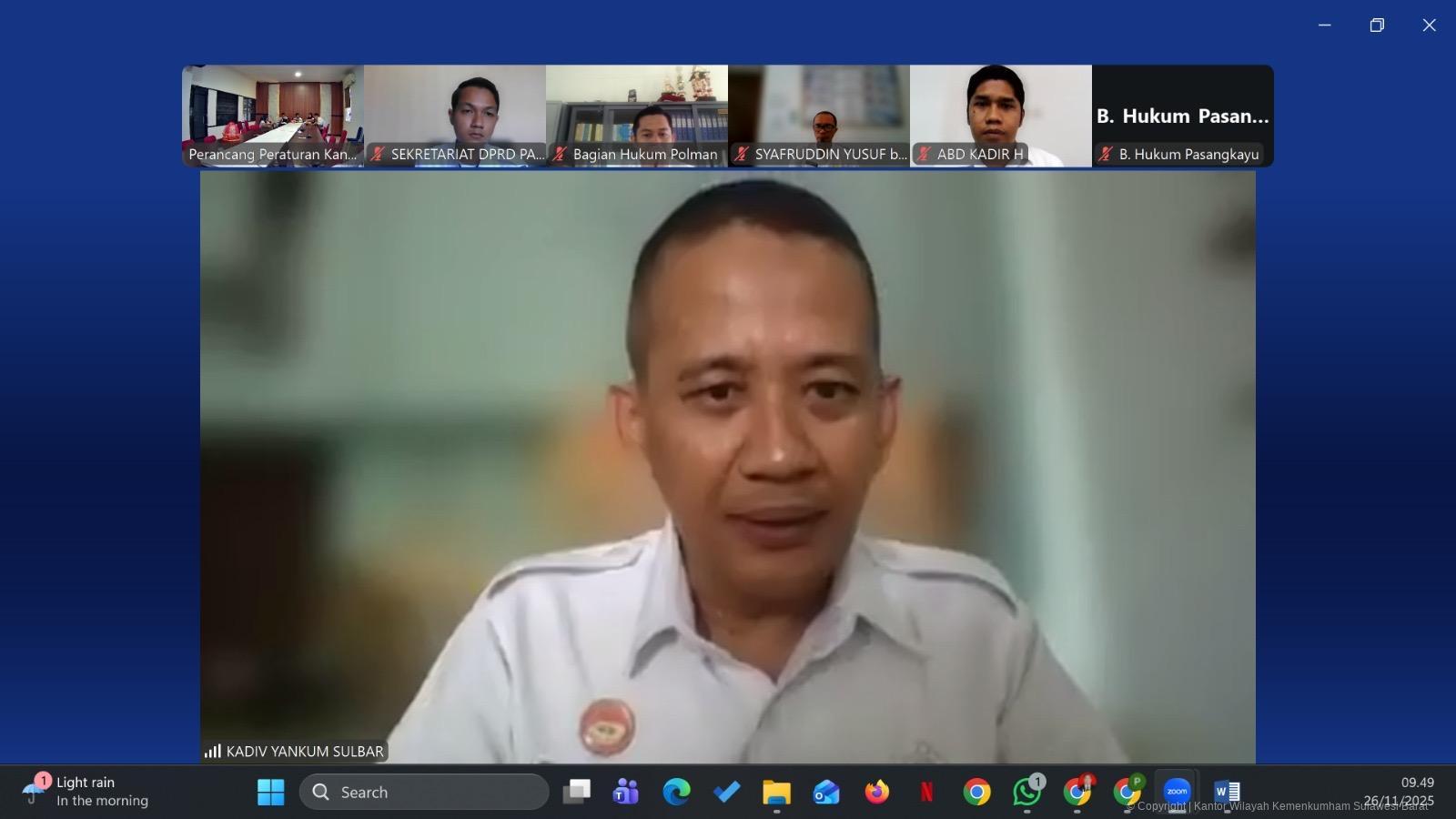Select Bagian Hukum Polman video tile
1456x819 pixels.
(637, 116)
